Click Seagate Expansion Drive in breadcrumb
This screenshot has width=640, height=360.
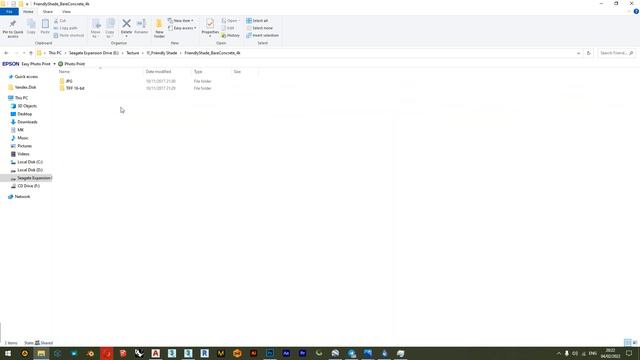[93, 53]
